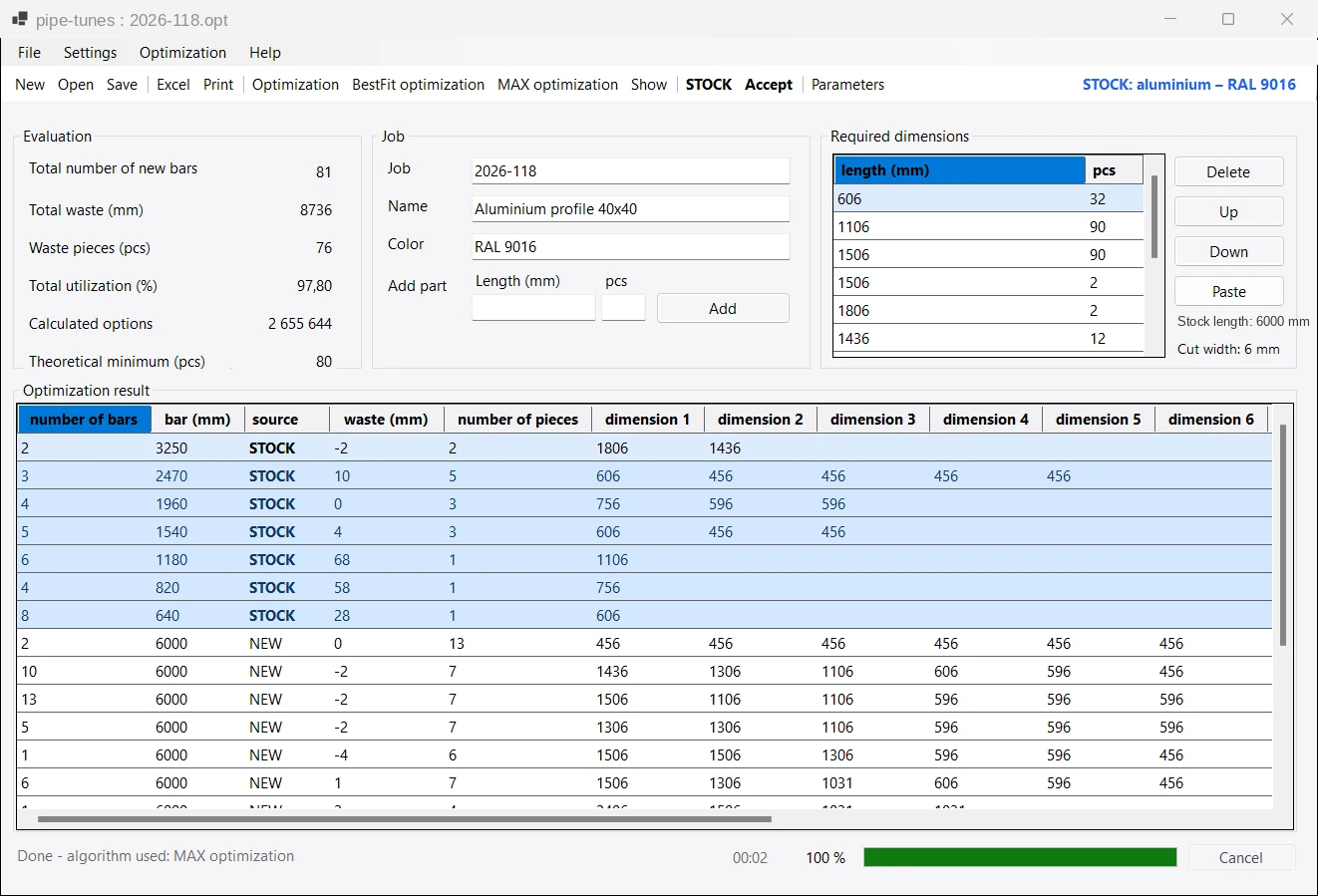1318x896 pixels.
Task: Save the job from the toolbar
Action: click(x=122, y=85)
